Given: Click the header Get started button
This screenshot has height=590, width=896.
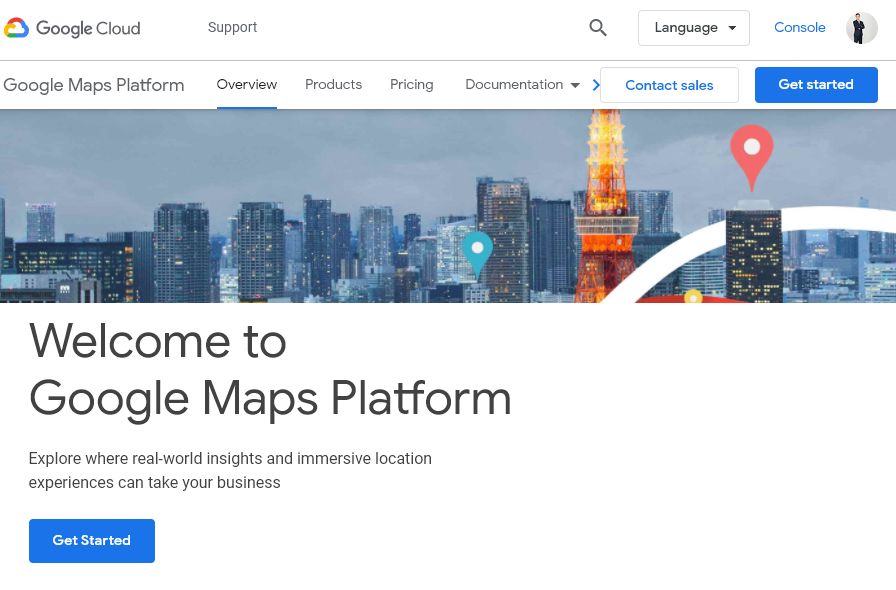Looking at the screenshot, I should click(815, 85).
